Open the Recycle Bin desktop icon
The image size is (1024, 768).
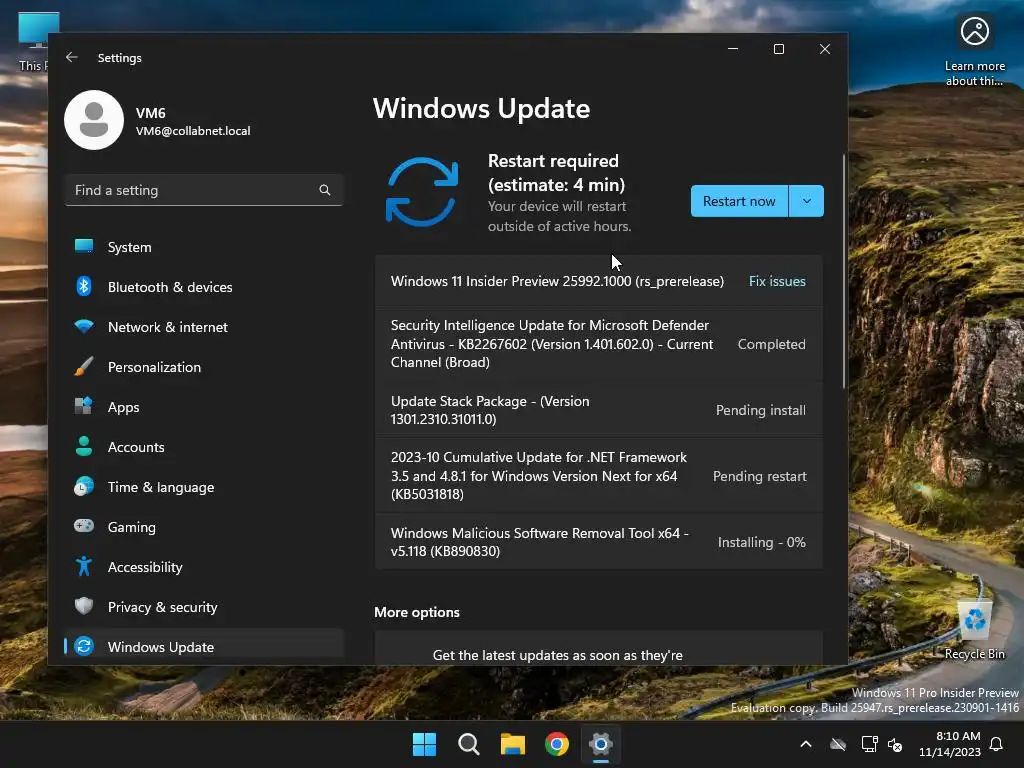point(974,629)
